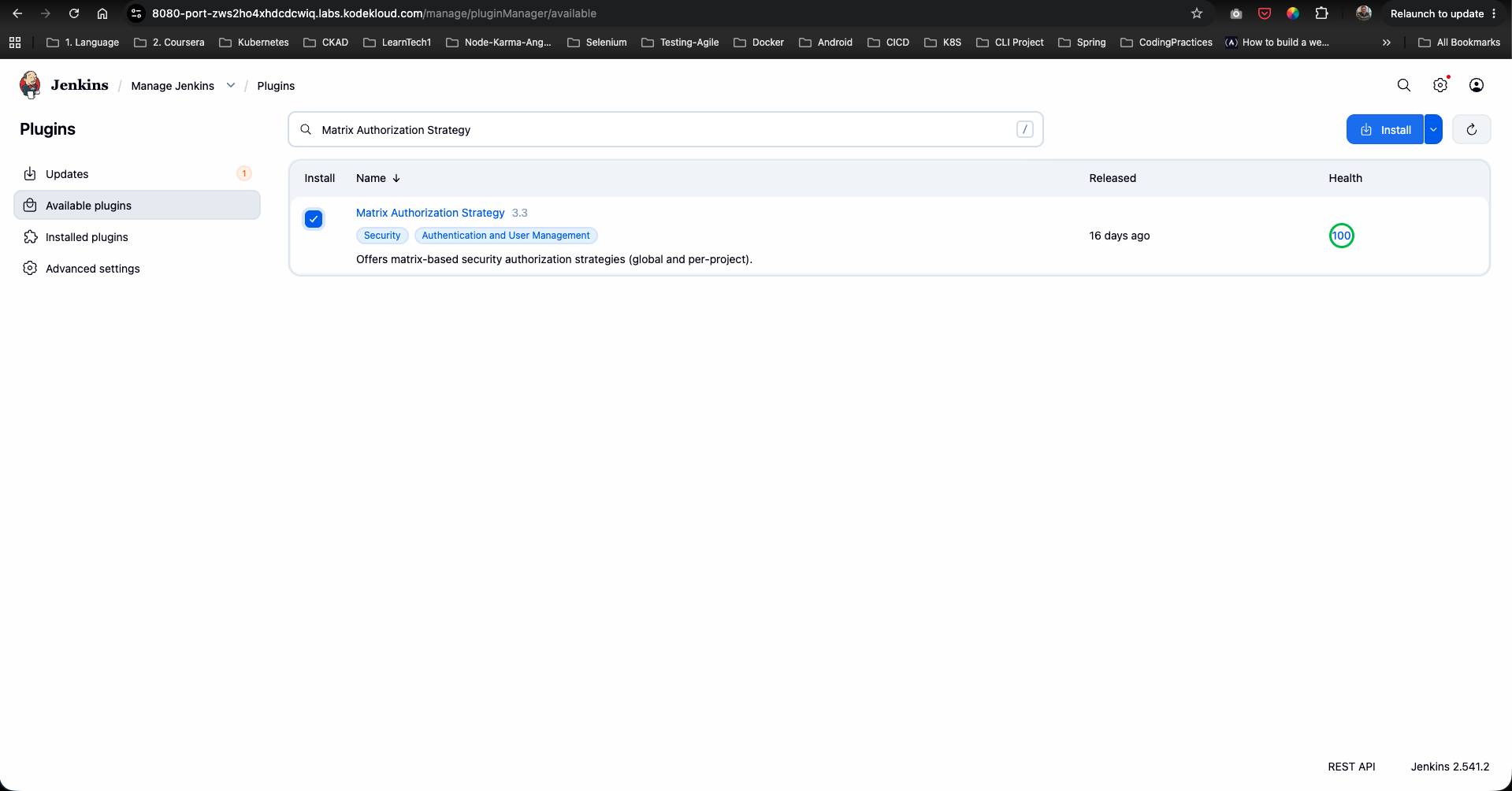Image resolution: width=1512 pixels, height=791 pixels.
Task: Open the Matrix Authorization Strategy plugin link
Action: pyautogui.click(x=430, y=213)
